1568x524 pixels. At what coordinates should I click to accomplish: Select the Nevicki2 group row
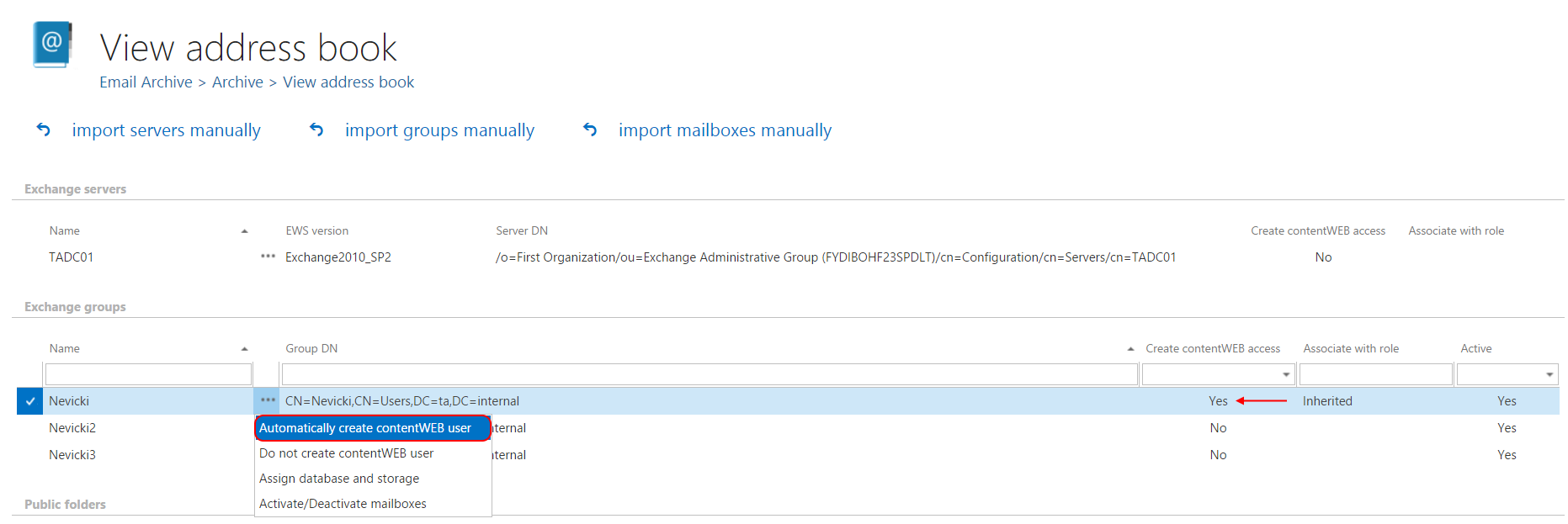click(72, 428)
